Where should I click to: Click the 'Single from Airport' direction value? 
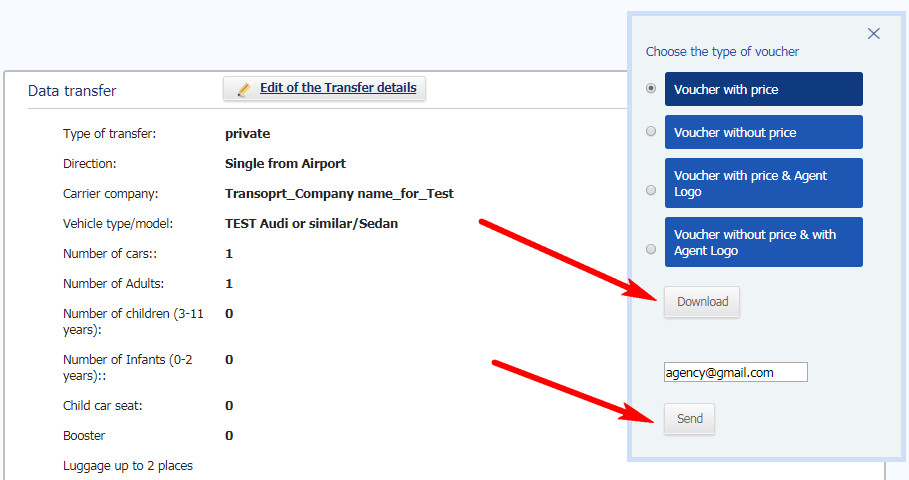pos(285,163)
